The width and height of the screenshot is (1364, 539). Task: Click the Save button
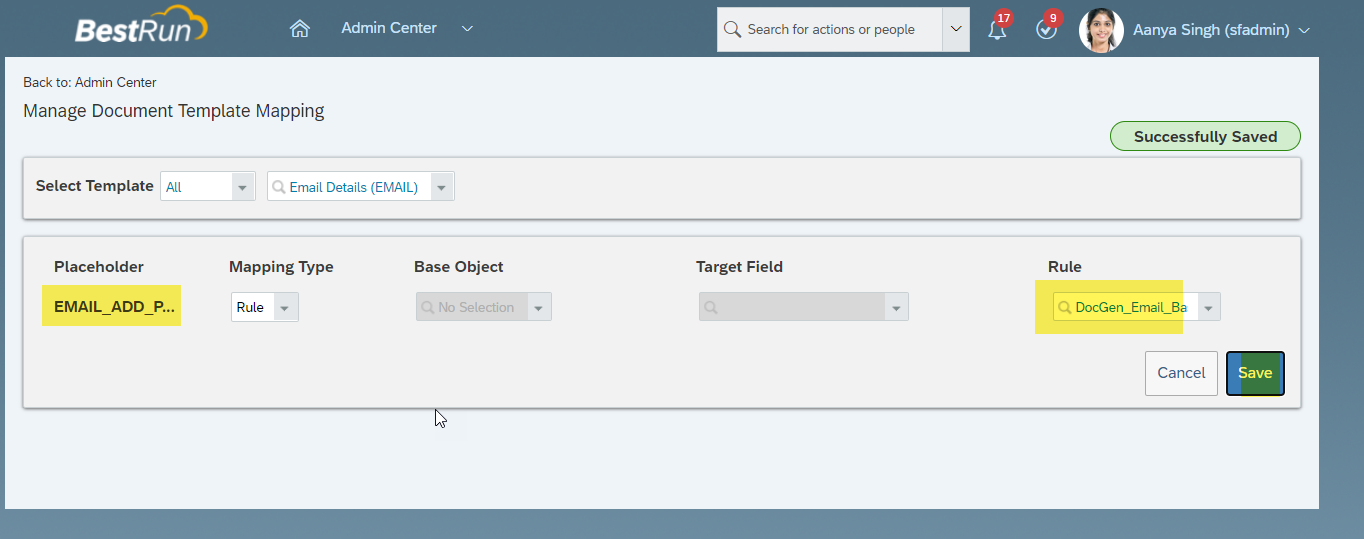[1255, 373]
